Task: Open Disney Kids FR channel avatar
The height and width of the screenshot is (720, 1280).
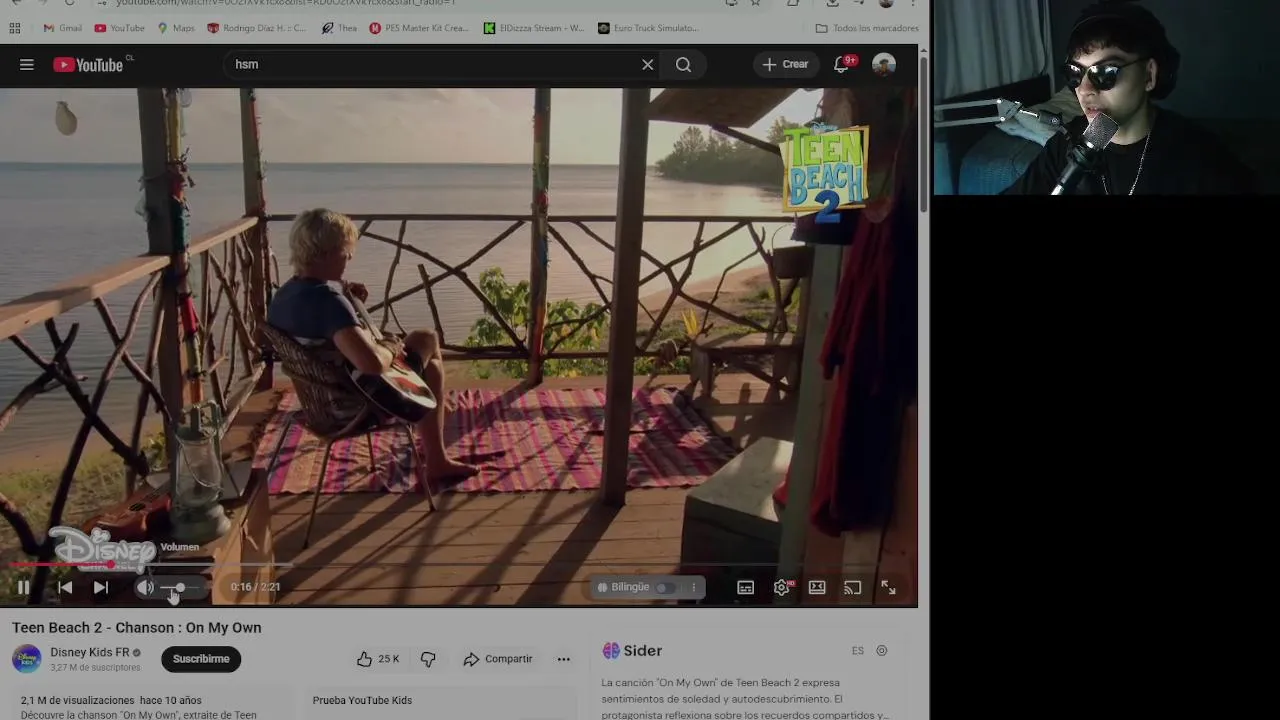Action: point(27,659)
